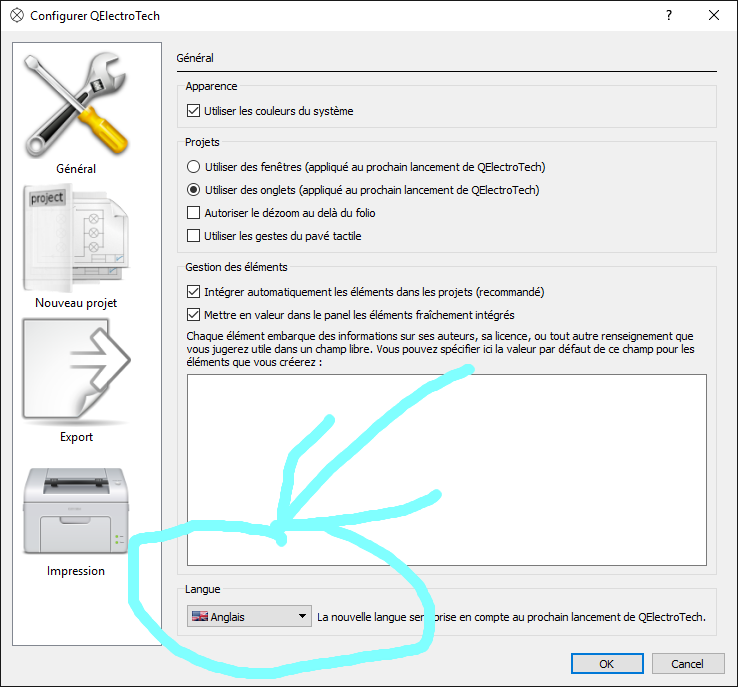Confirm settings with the OK button
This screenshot has width=738, height=687.
pos(606,664)
